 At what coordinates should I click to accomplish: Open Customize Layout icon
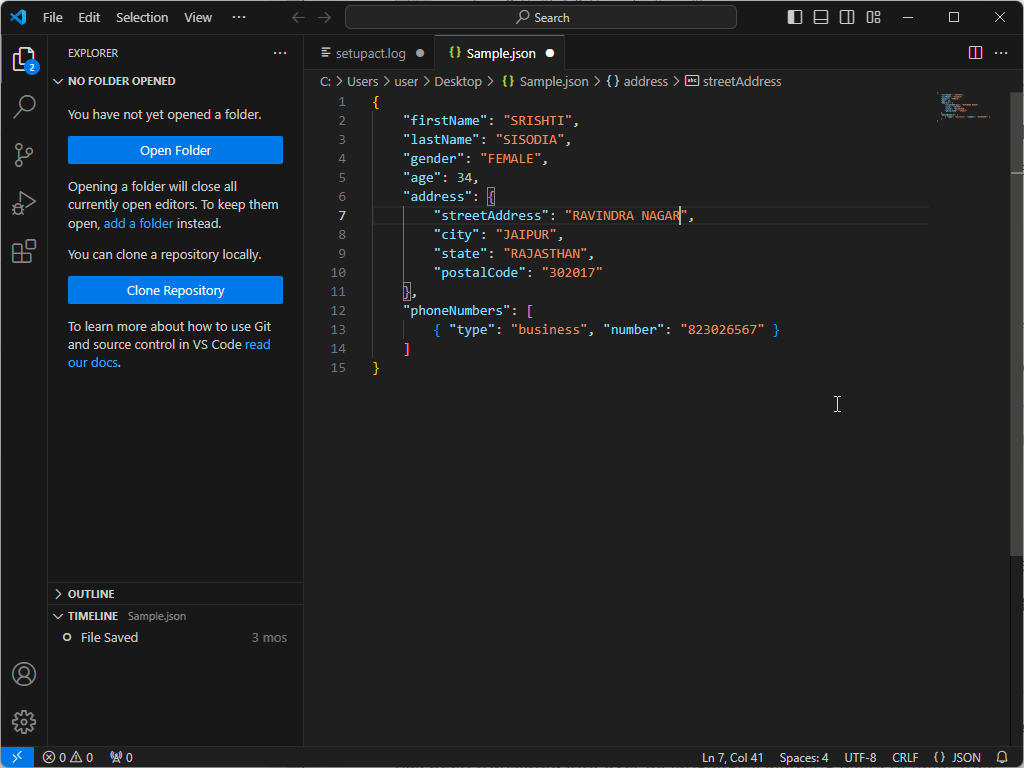tap(873, 18)
